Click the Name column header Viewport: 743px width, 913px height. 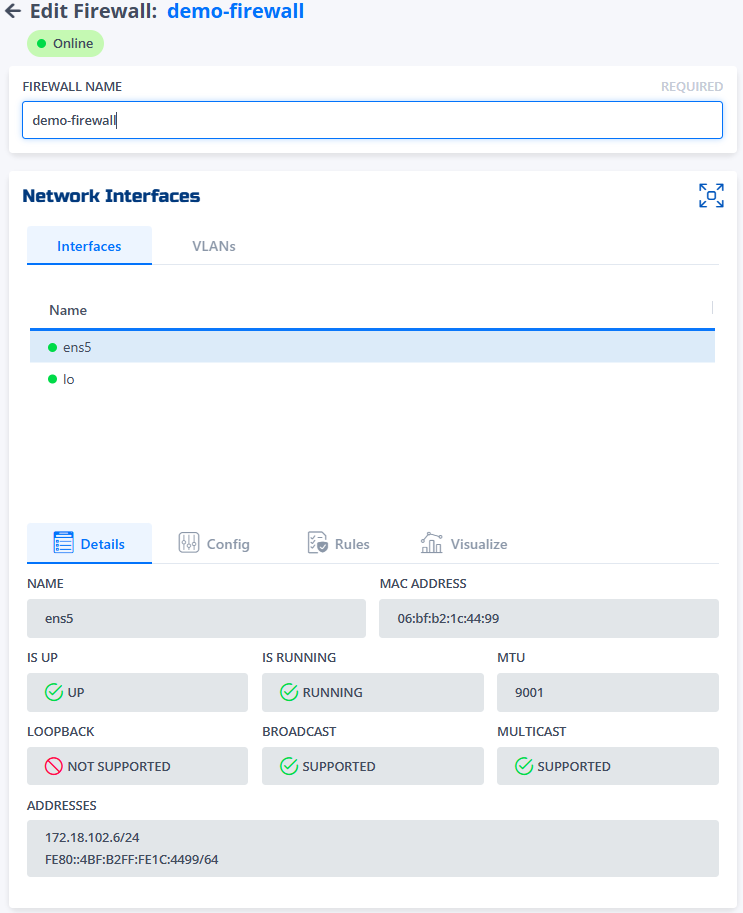67,310
